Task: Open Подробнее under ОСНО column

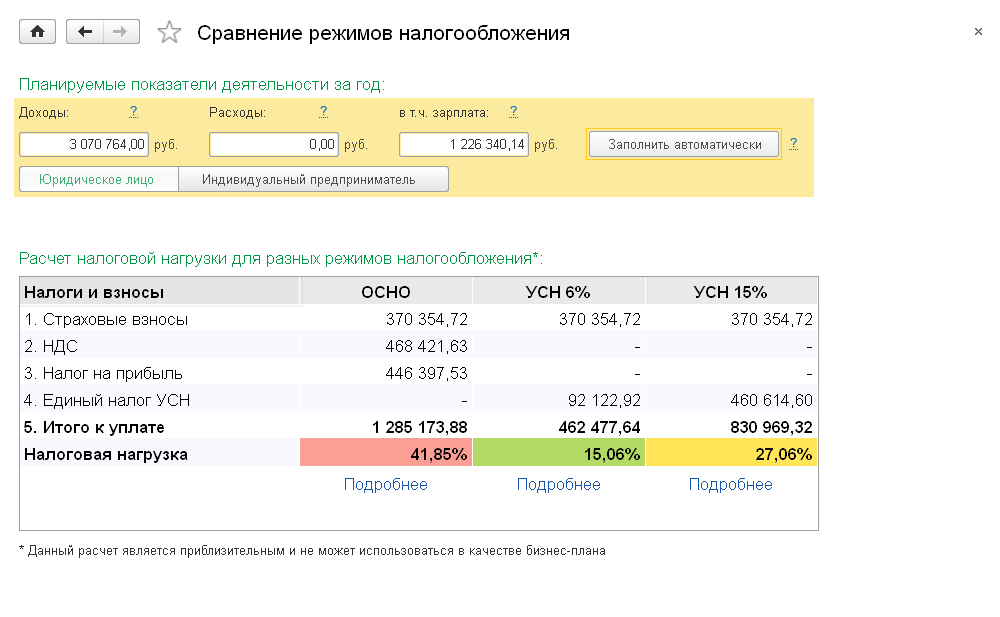Action: (x=385, y=484)
